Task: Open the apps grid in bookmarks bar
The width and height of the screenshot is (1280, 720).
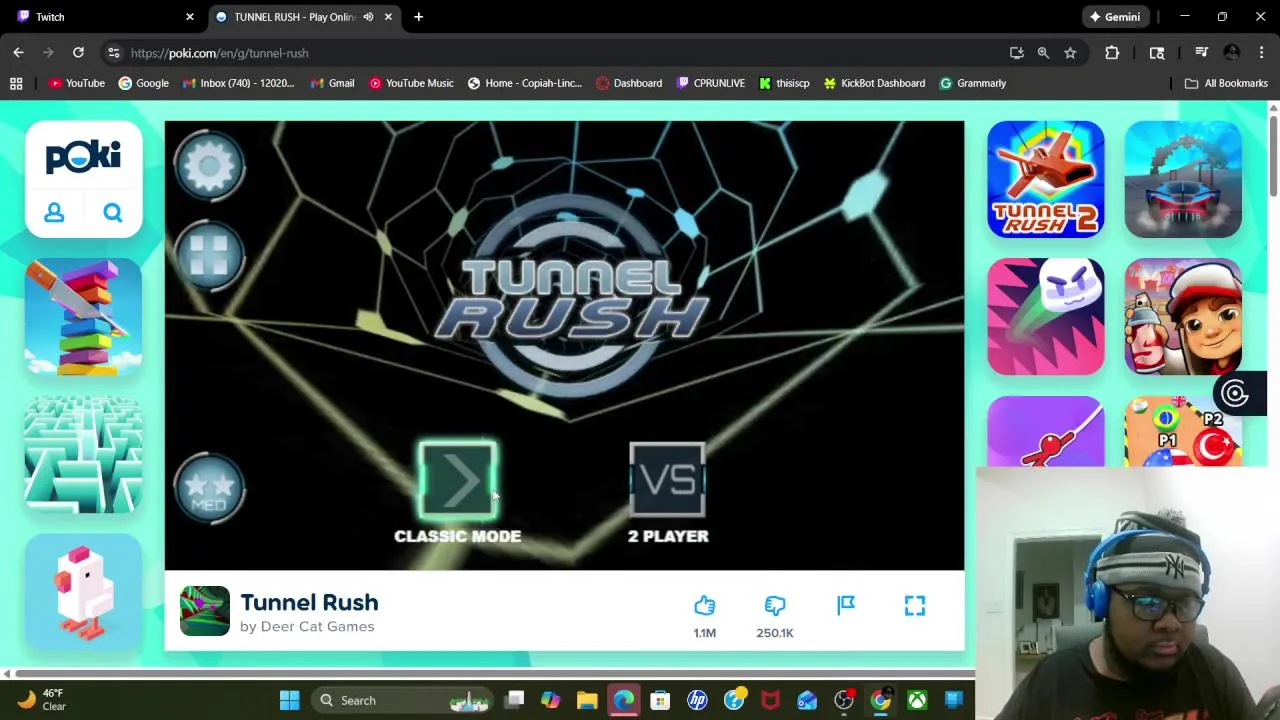Action: point(16,83)
